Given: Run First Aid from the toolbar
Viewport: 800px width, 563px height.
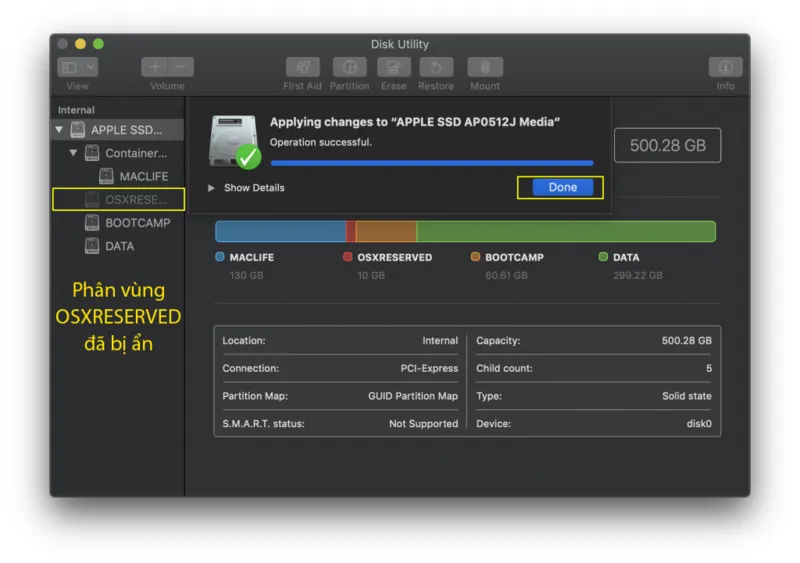Looking at the screenshot, I should pyautogui.click(x=303, y=67).
